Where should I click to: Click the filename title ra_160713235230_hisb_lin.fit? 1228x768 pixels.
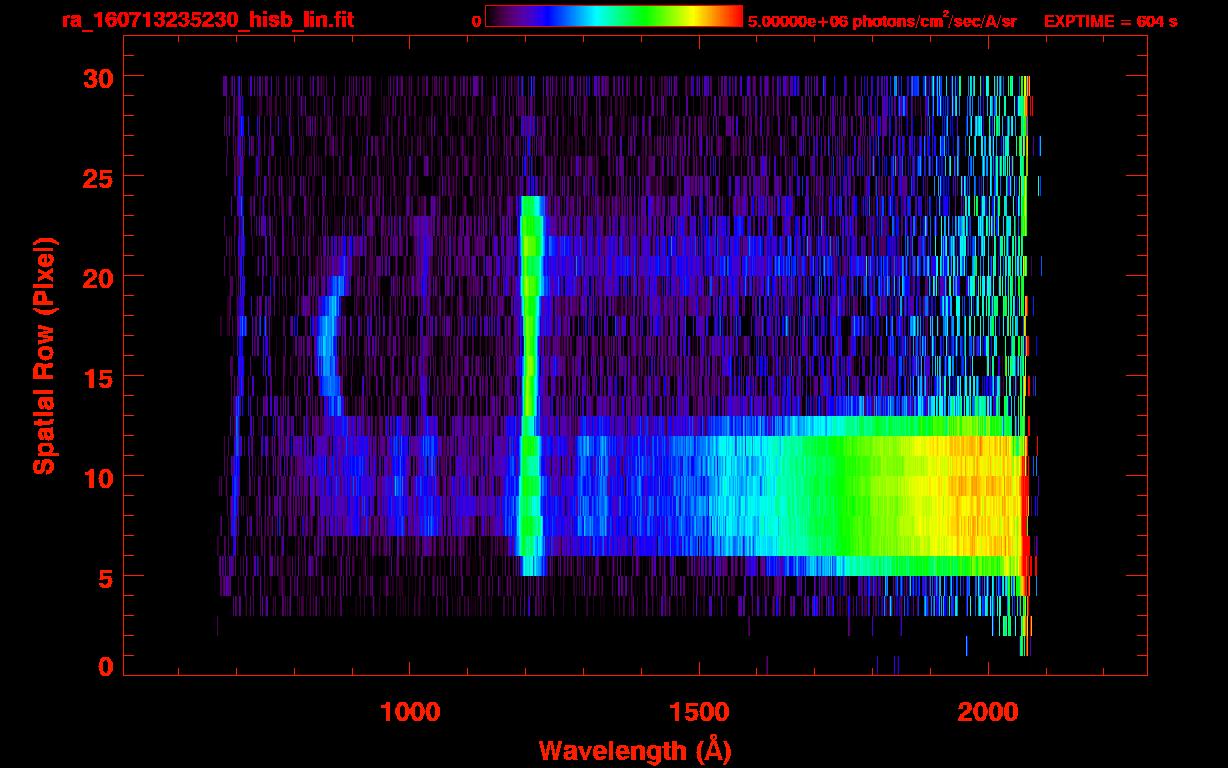[x=207, y=20]
